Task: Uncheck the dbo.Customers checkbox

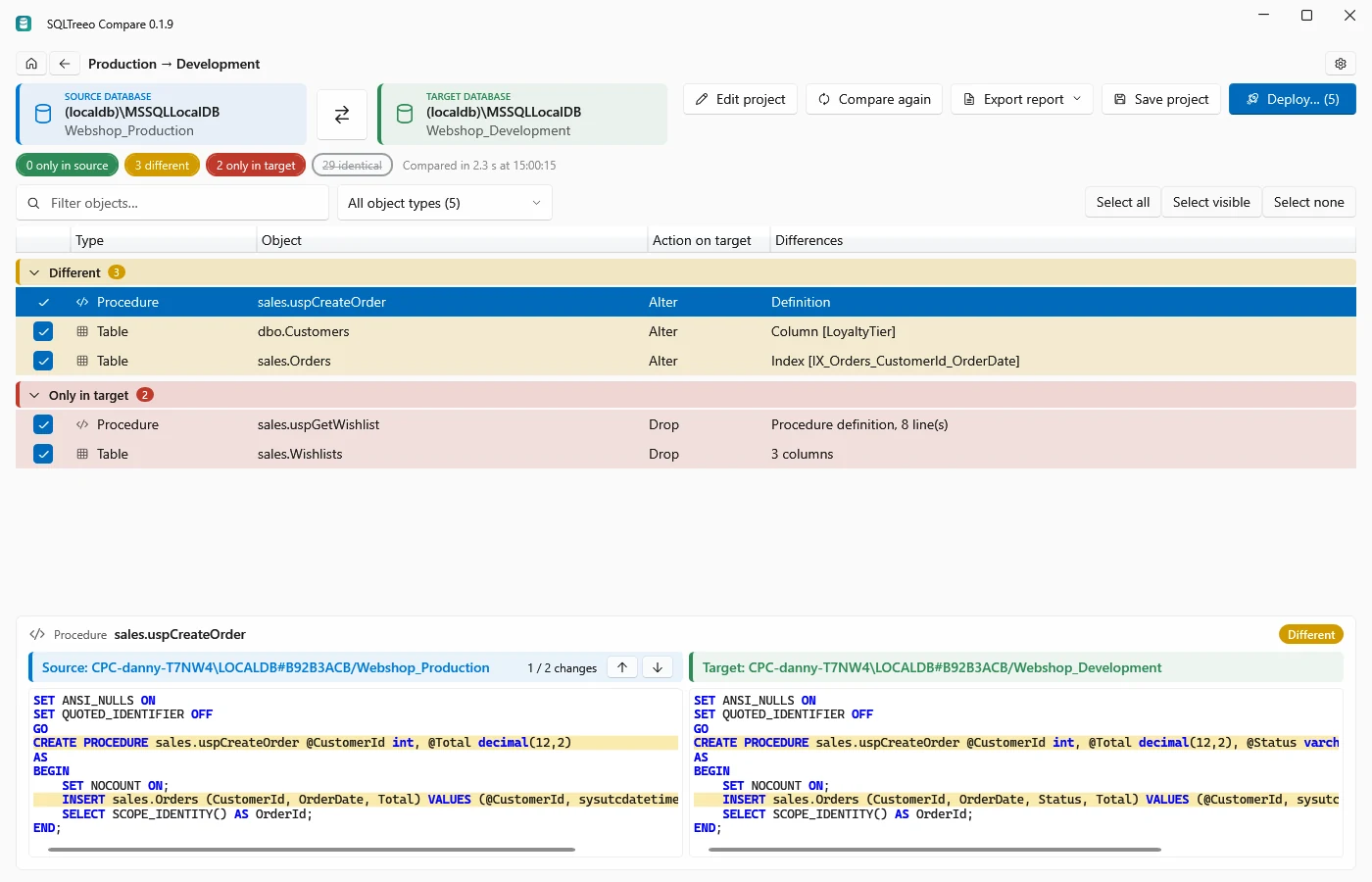Action: click(43, 331)
